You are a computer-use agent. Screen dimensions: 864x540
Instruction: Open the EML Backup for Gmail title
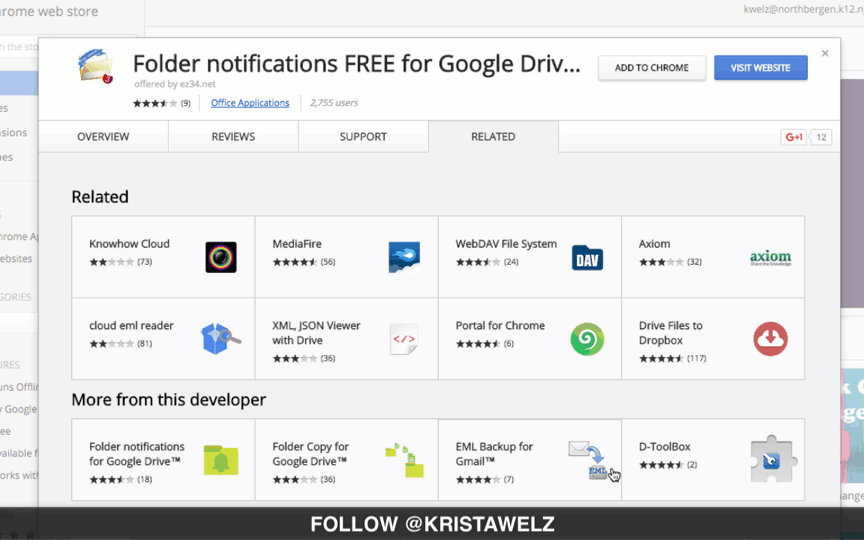click(x=494, y=453)
